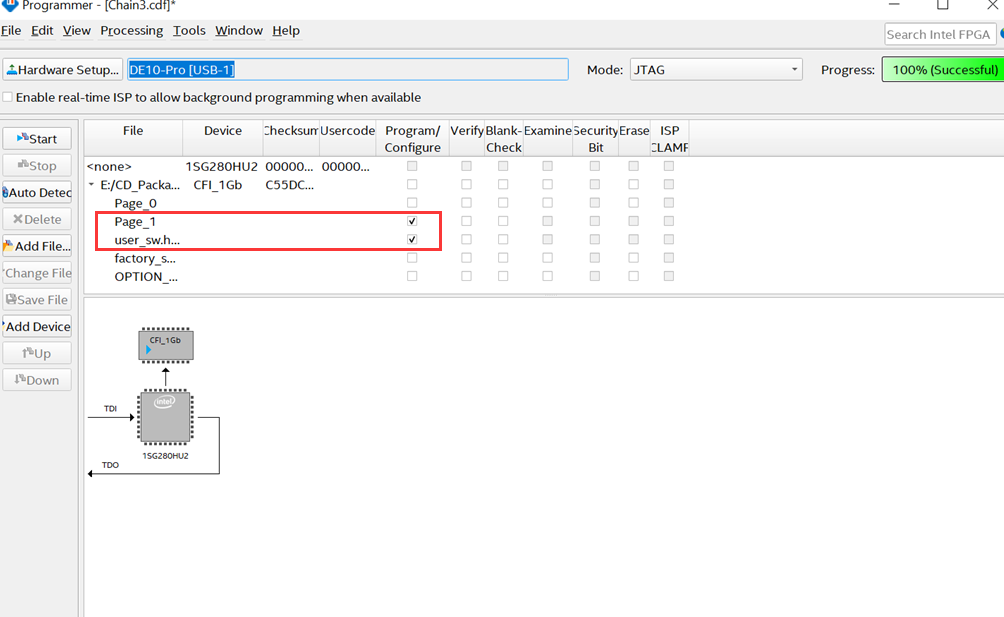
Task: Check Program/Configure for OPTION_ row
Action: (412, 276)
